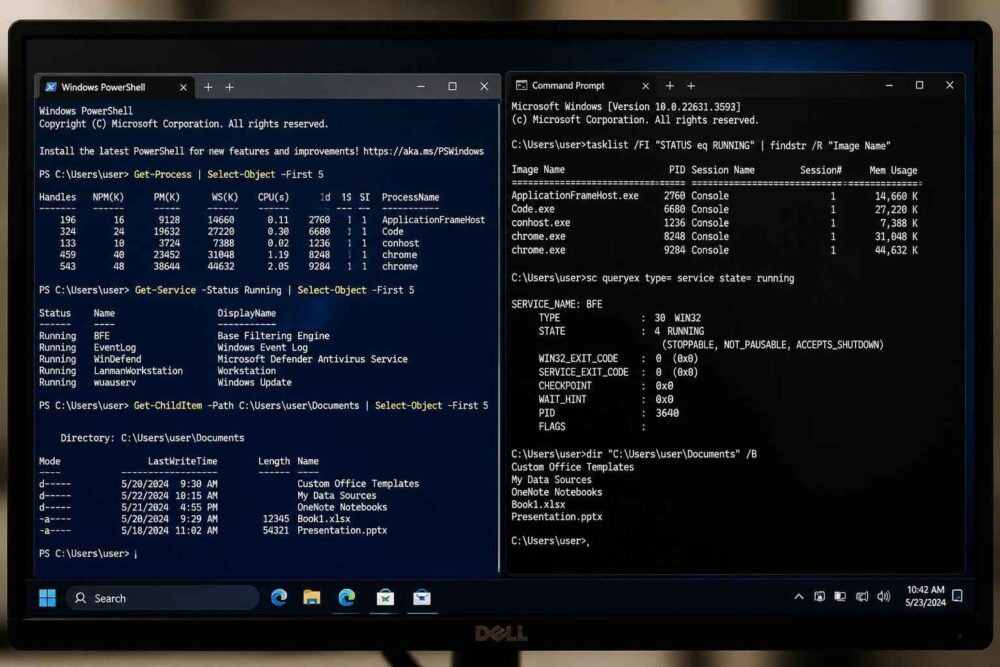Click the 54321 length value
1000x667 pixels.
click(276, 530)
